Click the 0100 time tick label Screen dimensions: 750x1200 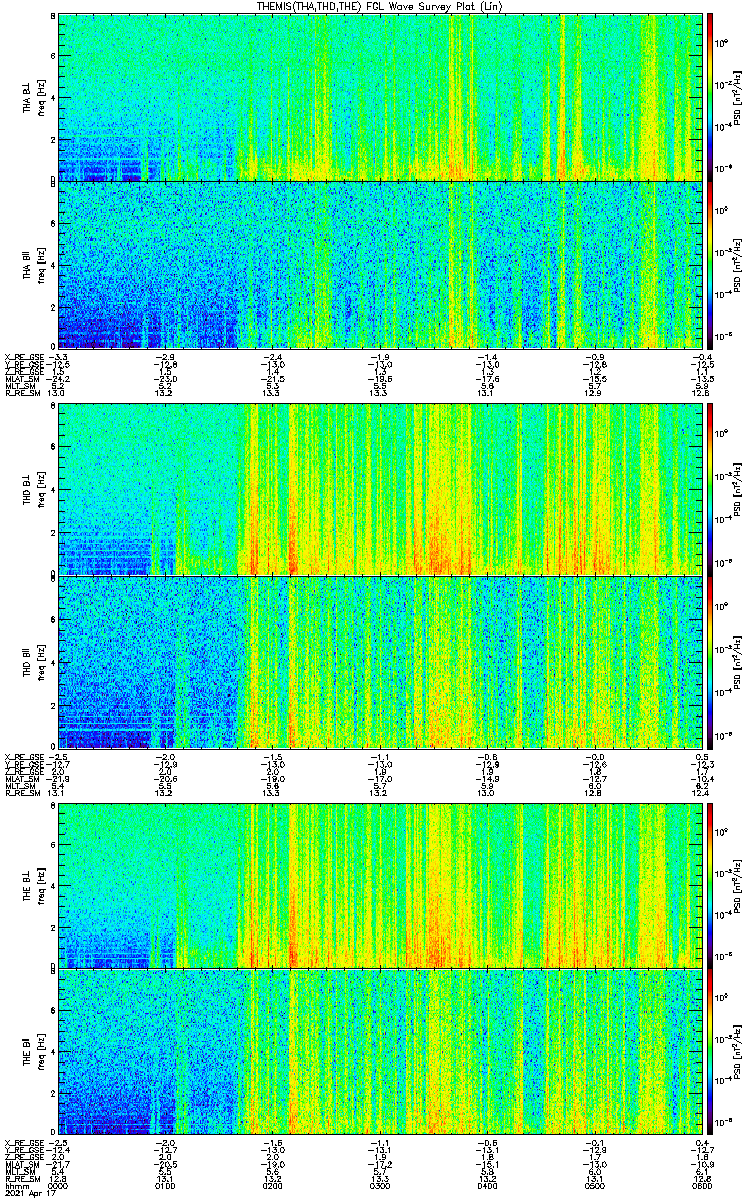point(164,1184)
